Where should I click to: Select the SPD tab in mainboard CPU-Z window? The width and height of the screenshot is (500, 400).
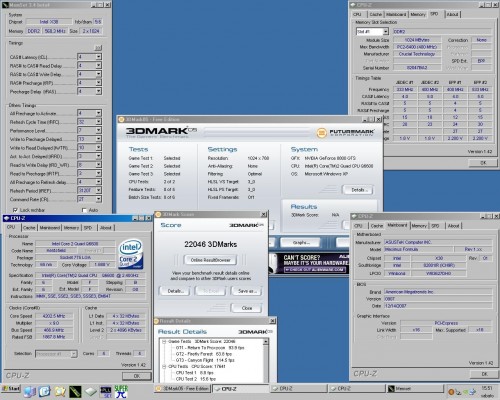point(435,226)
